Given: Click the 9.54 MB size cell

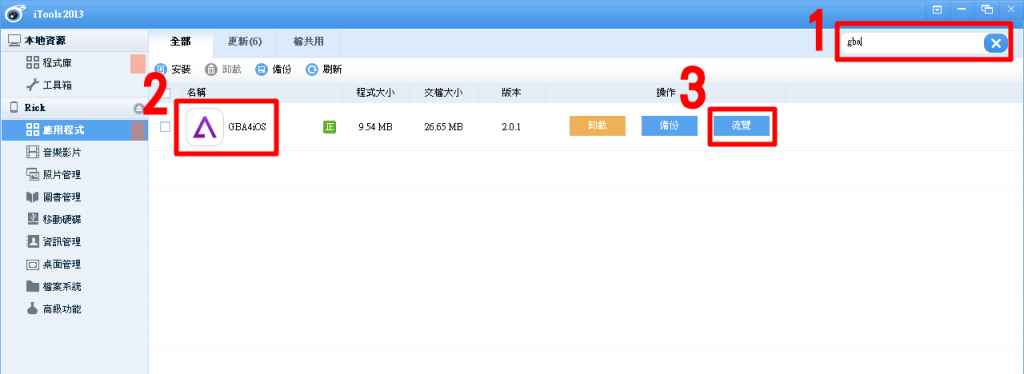Looking at the screenshot, I should 376,127.
